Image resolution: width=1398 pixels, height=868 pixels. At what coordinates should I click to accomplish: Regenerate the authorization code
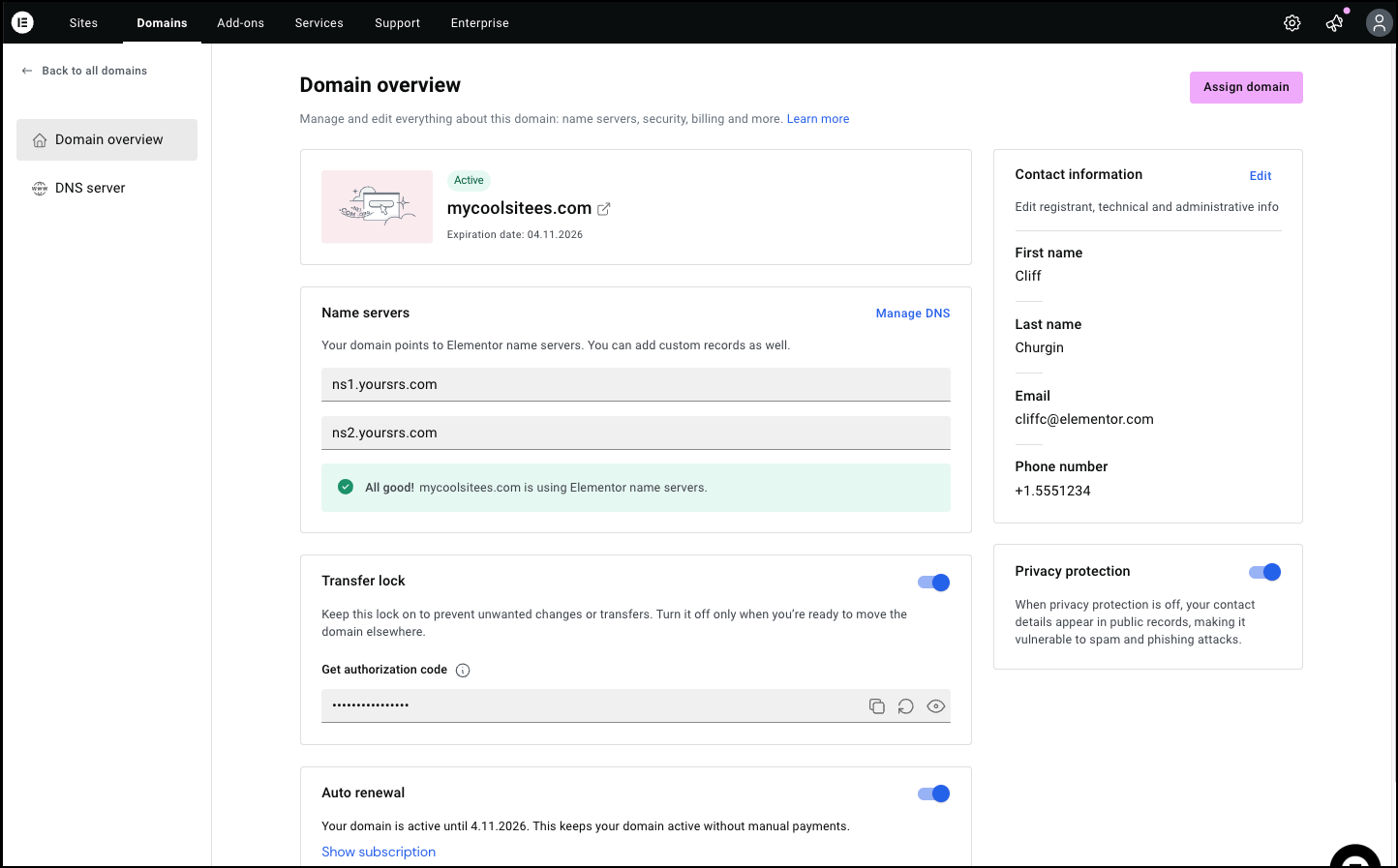(x=906, y=706)
